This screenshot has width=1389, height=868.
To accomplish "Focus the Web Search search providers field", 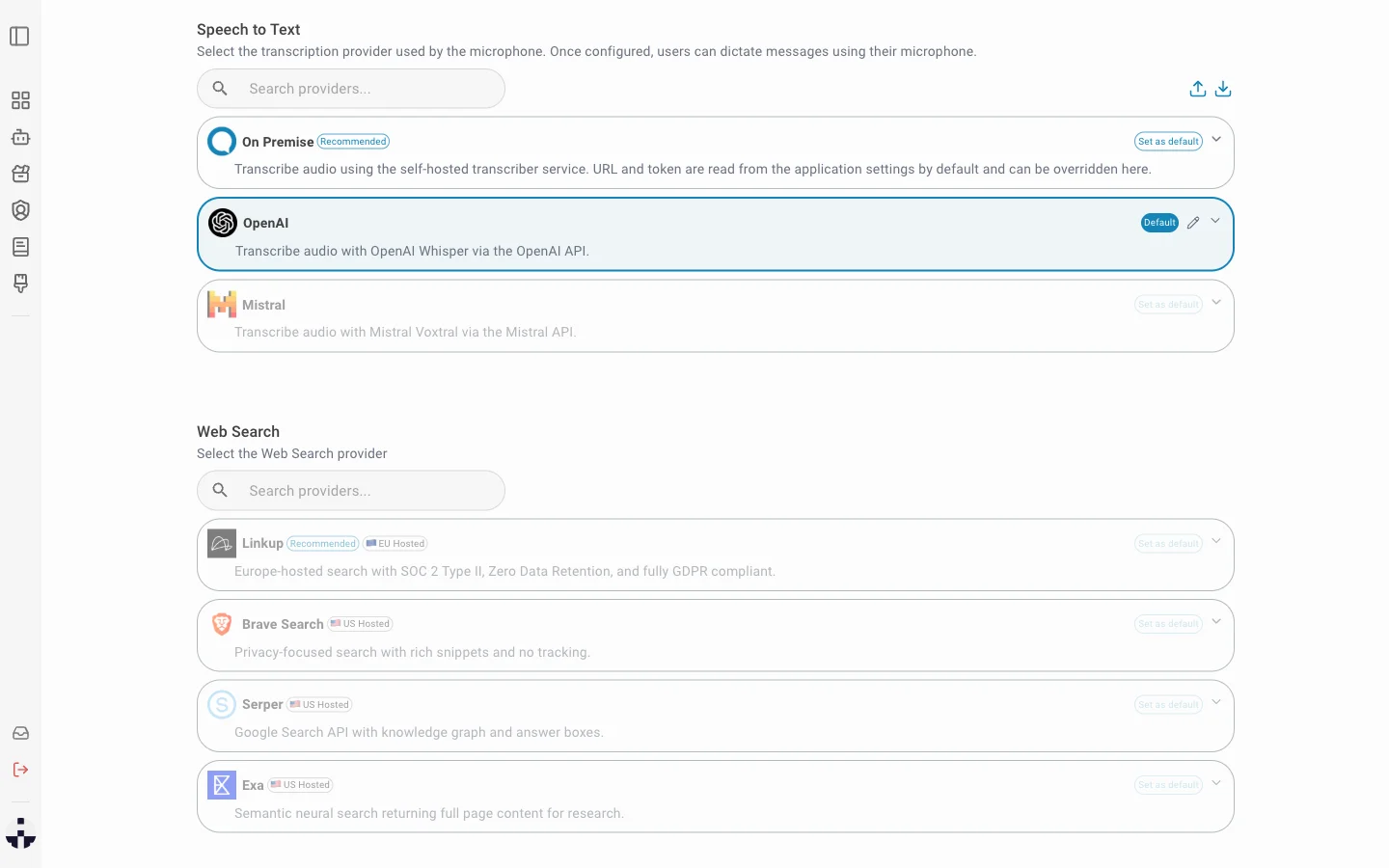I will pos(351,491).
